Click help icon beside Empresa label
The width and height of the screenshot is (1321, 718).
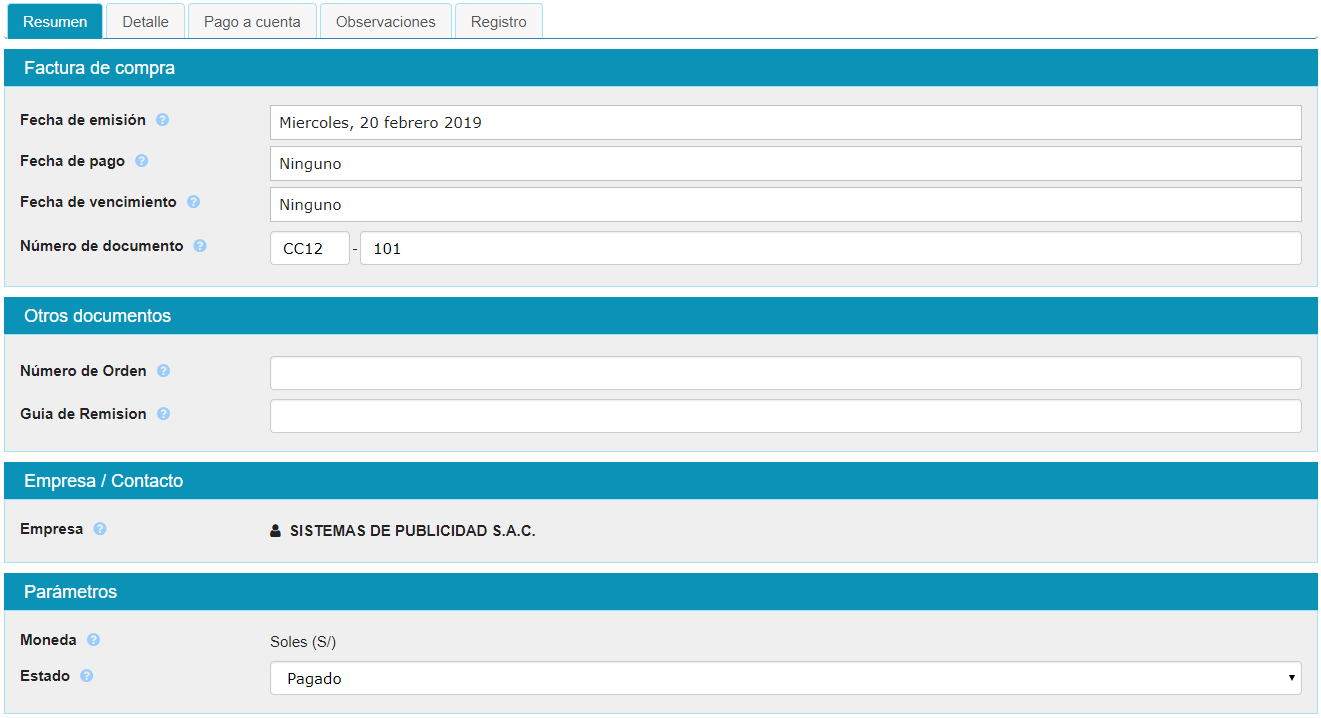pyautogui.click(x=100, y=529)
